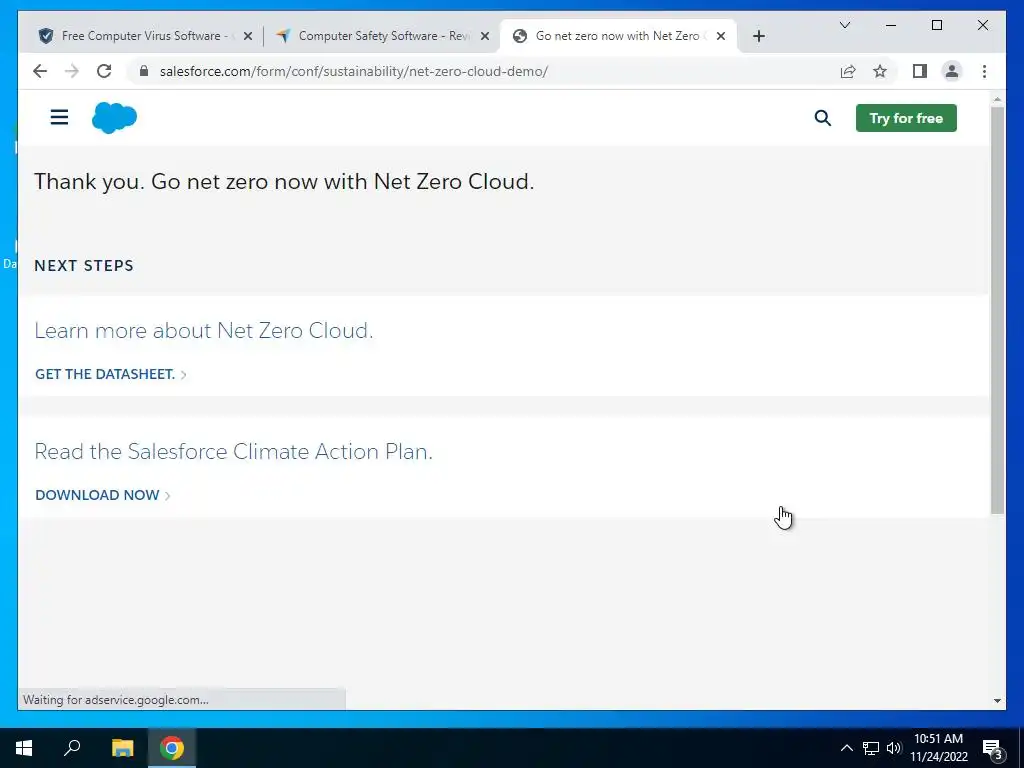Viewport: 1024px width, 768px height.
Task: Open the volume speaker tray icon
Action: (x=893, y=748)
